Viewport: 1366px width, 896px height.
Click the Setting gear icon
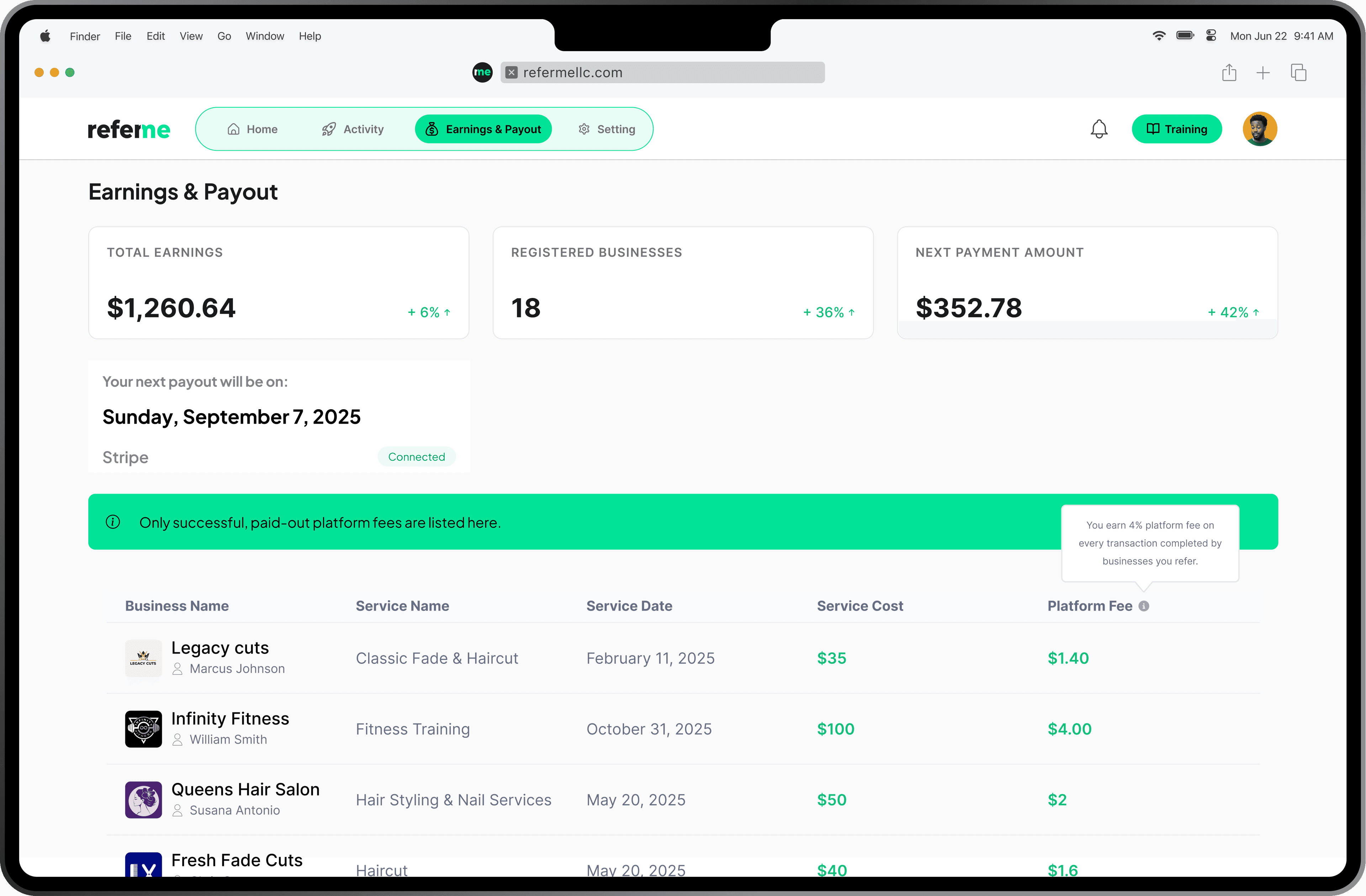coord(583,128)
